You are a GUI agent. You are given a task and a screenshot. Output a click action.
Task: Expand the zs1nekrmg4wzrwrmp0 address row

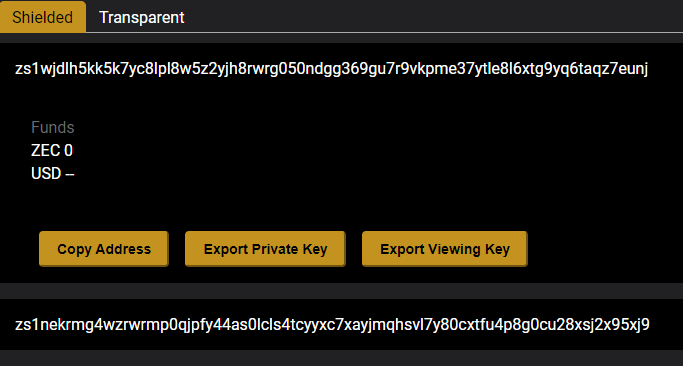[x=342, y=325]
